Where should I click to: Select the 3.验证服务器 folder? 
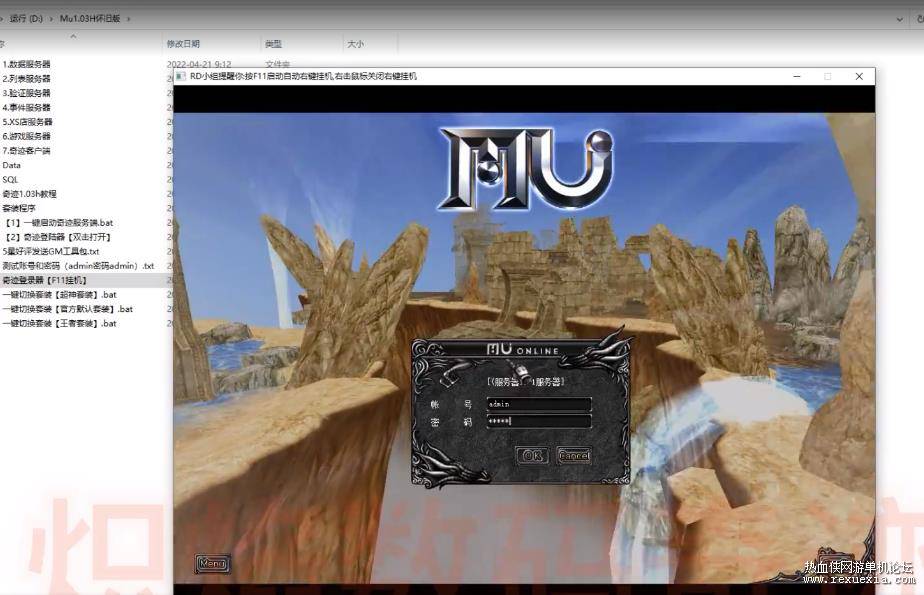coord(27,92)
